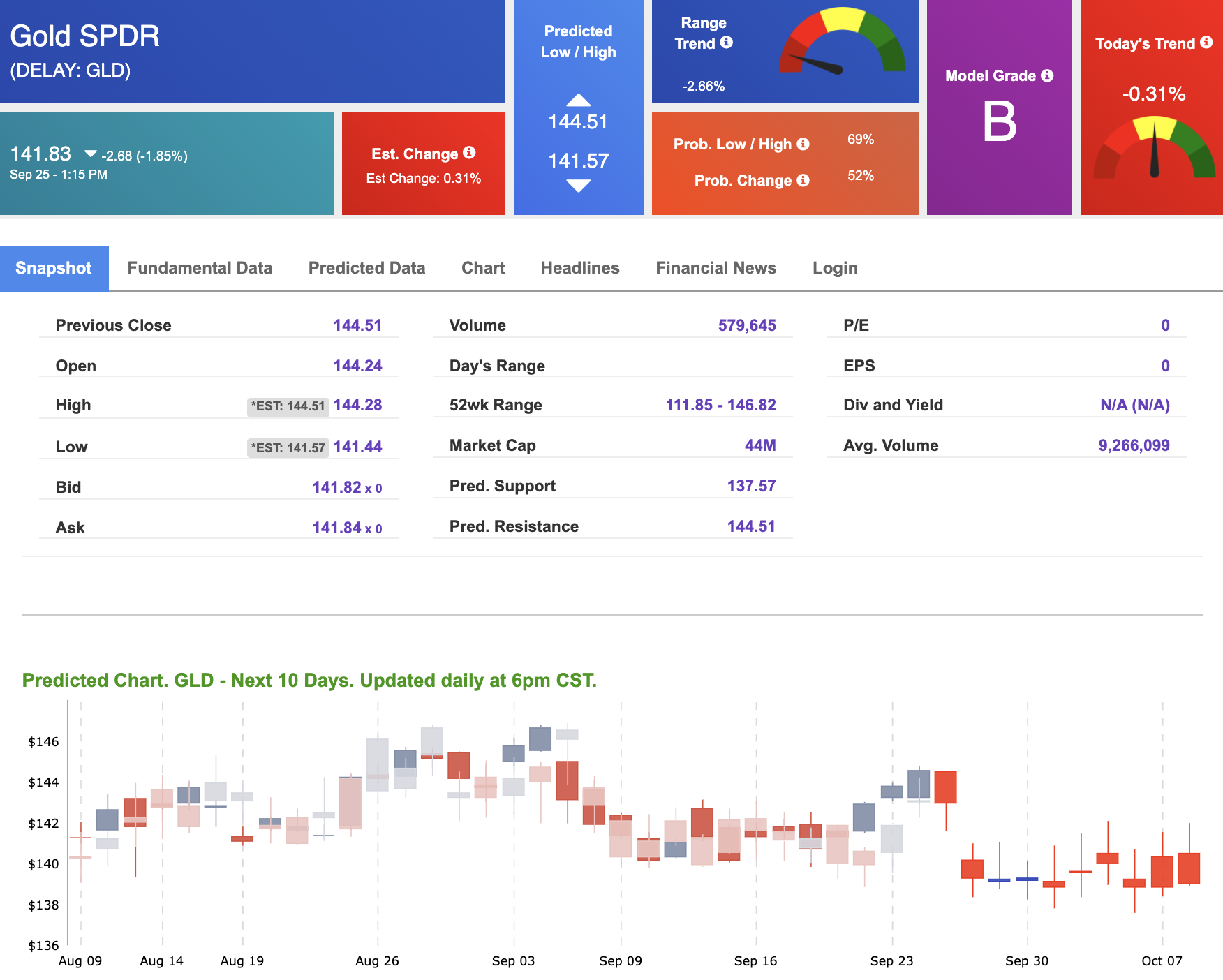Click the current price 141.83
The width and height of the screenshot is (1223, 980).
click(x=40, y=154)
